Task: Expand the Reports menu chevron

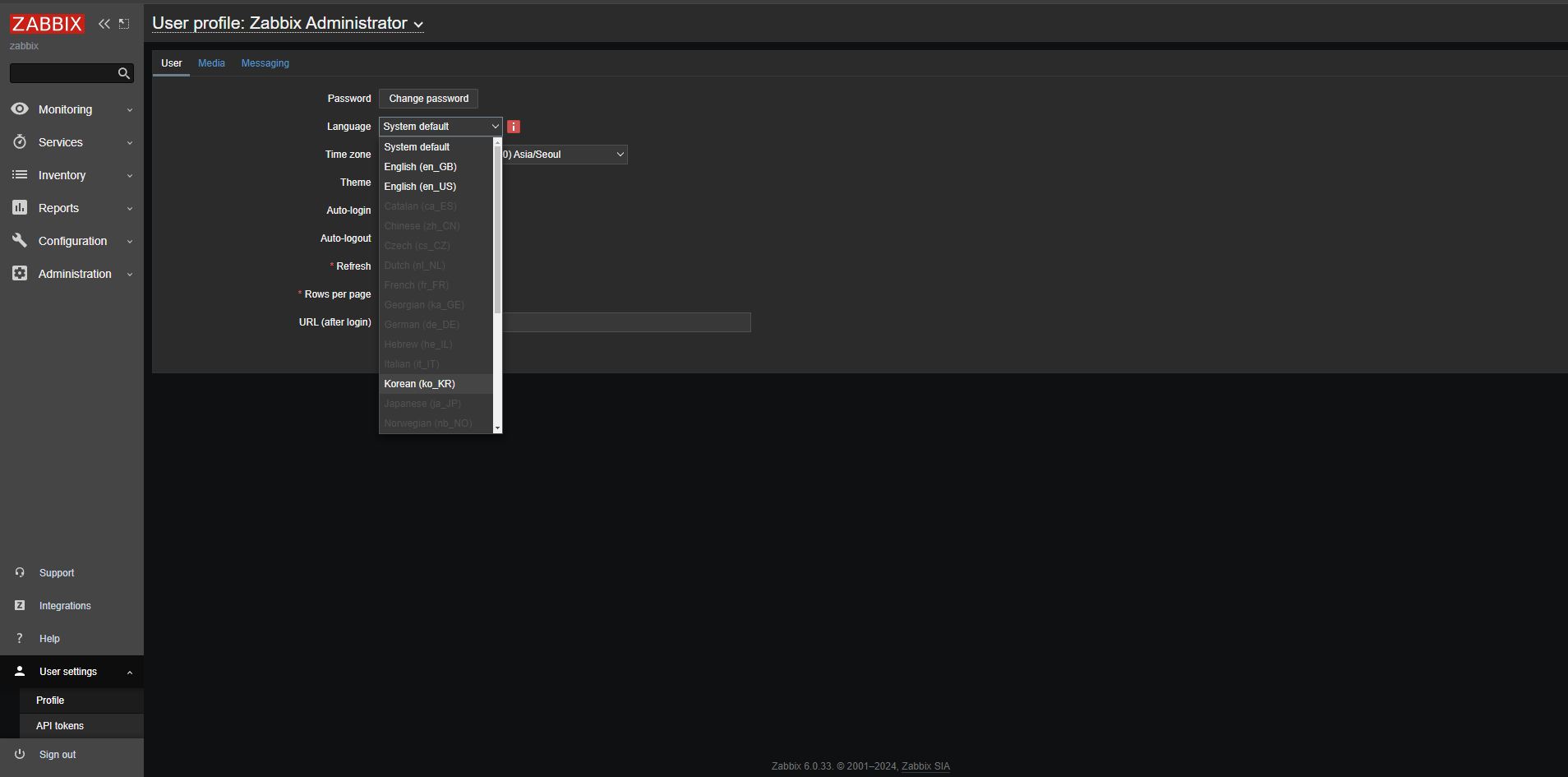Action: [130, 209]
